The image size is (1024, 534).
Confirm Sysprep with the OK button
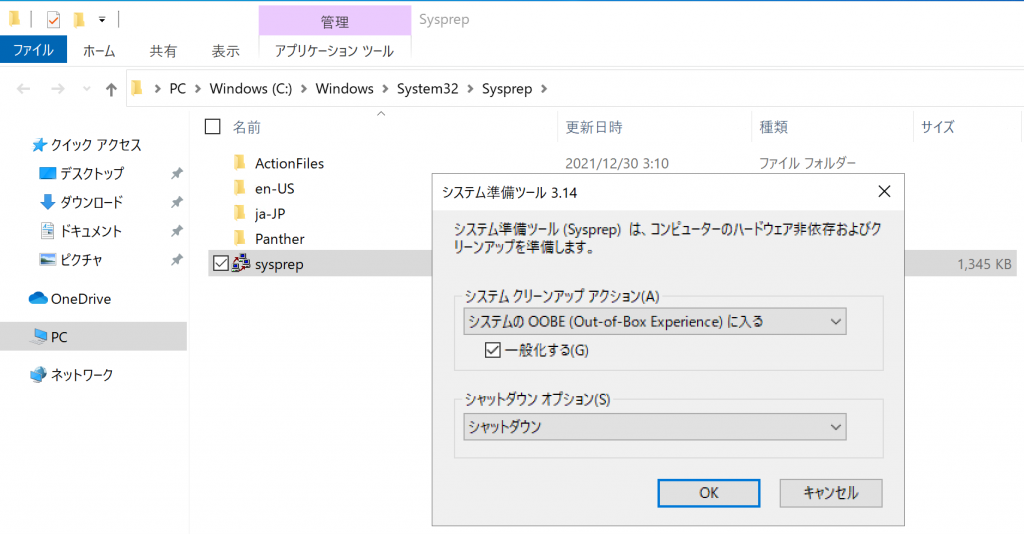pyautogui.click(x=709, y=493)
